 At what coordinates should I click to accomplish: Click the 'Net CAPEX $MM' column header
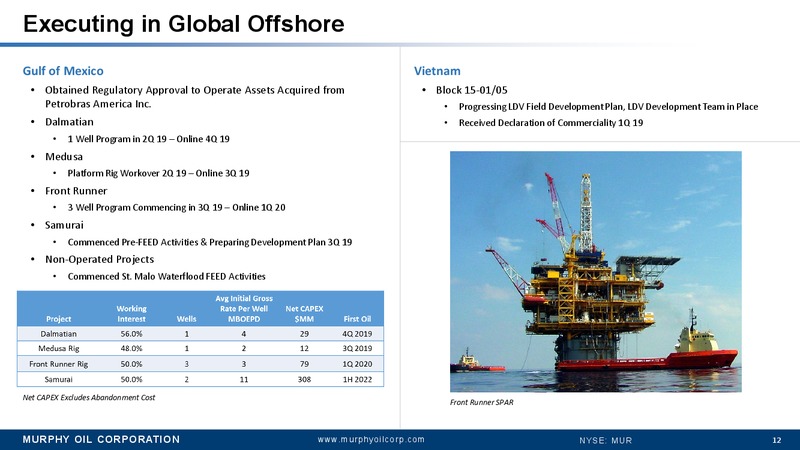point(304,314)
